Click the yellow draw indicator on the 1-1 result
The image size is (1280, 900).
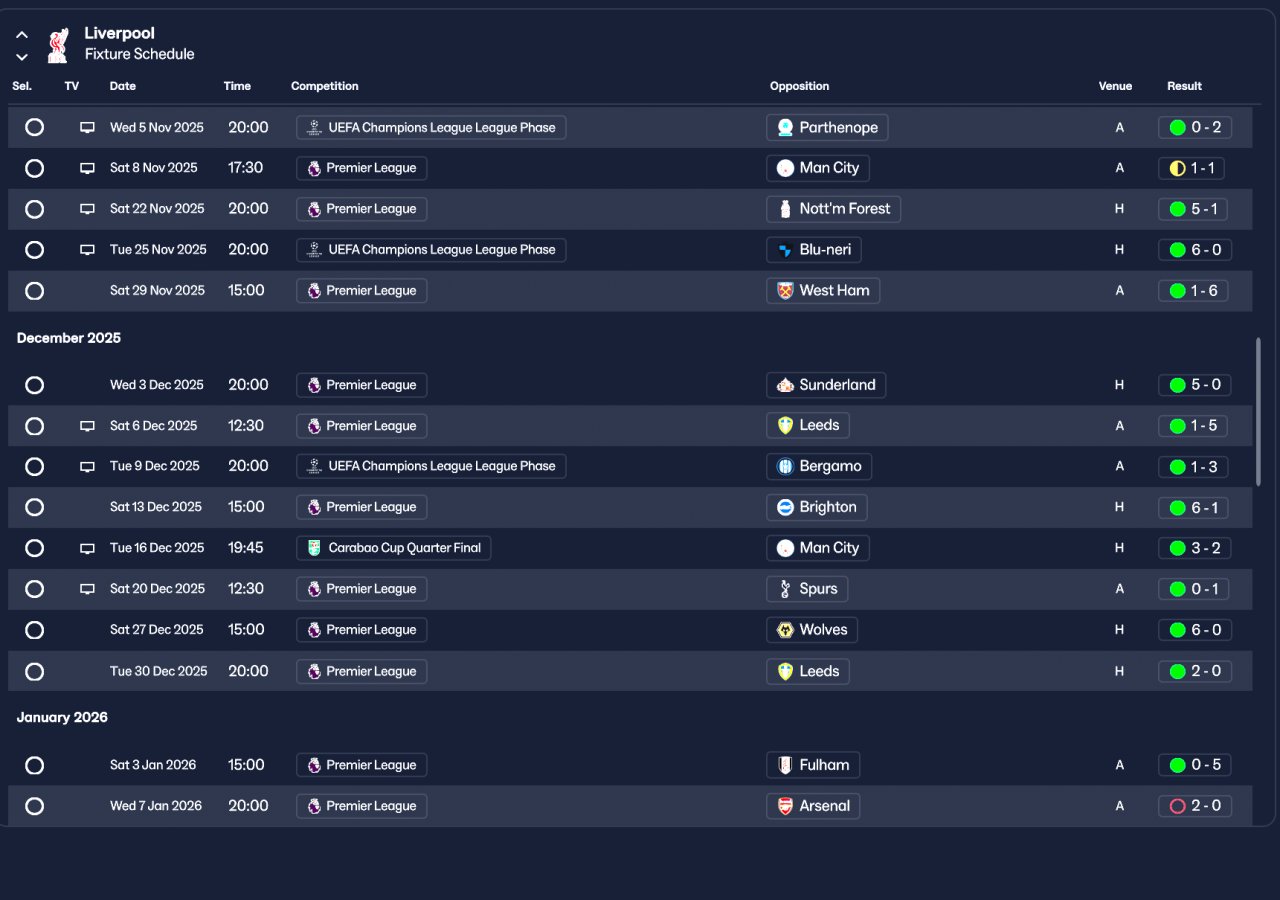[x=1177, y=168]
